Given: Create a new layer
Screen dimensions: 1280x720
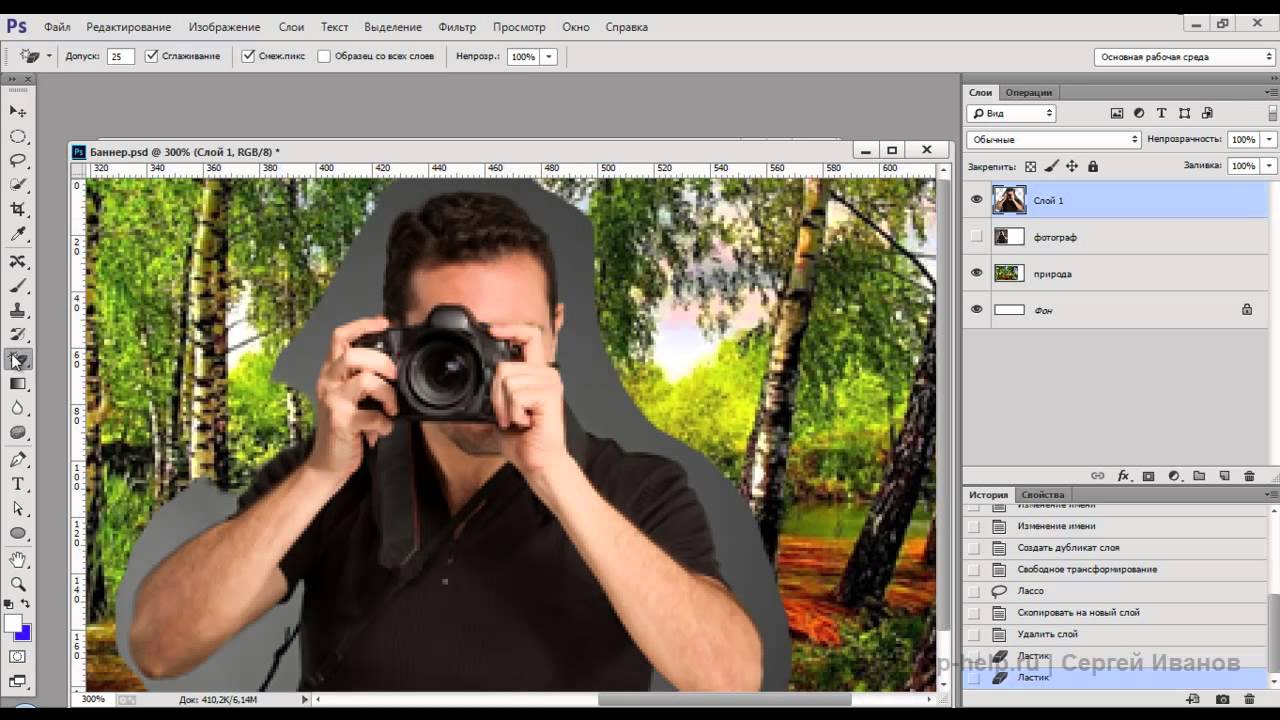Looking at the screenshot, I should (1225, 476).
